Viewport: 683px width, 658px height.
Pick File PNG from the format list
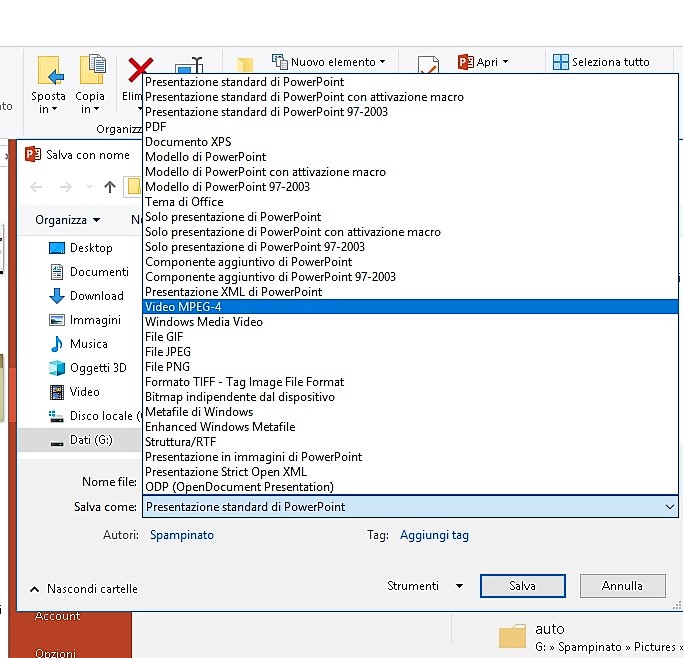[x=168, y=367]
